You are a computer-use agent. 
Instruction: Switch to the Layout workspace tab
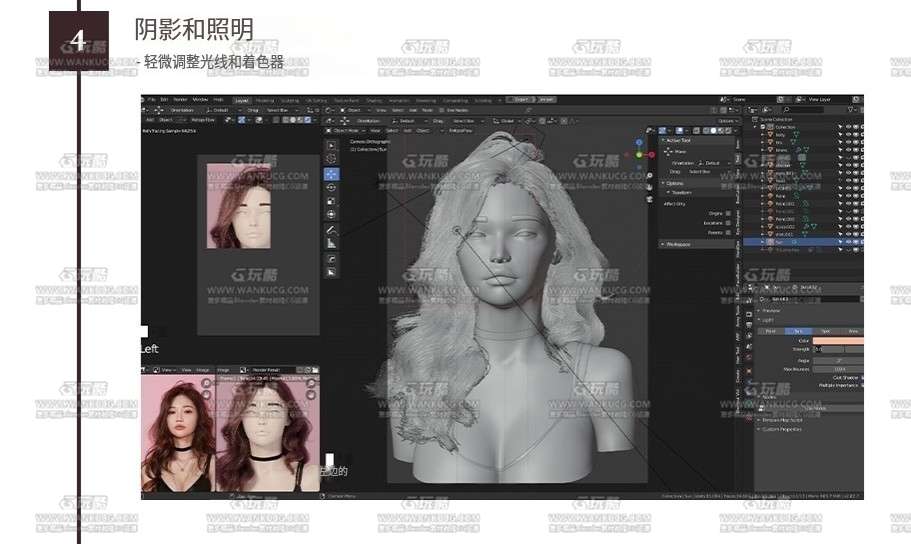click(242, 100)
